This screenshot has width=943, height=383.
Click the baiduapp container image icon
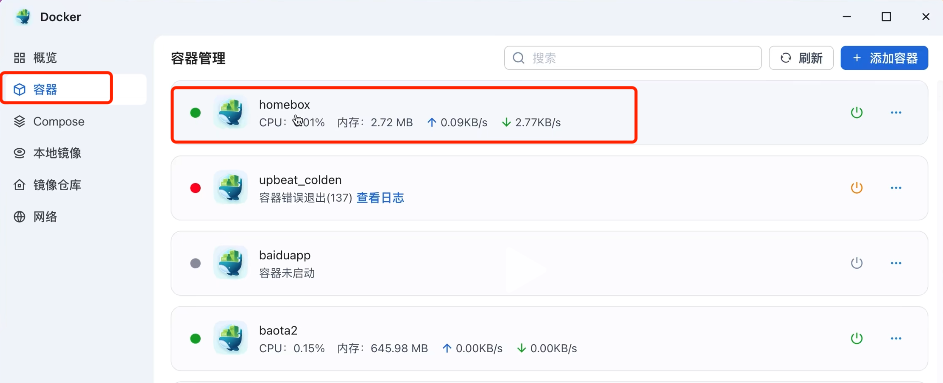pos(230,263)
